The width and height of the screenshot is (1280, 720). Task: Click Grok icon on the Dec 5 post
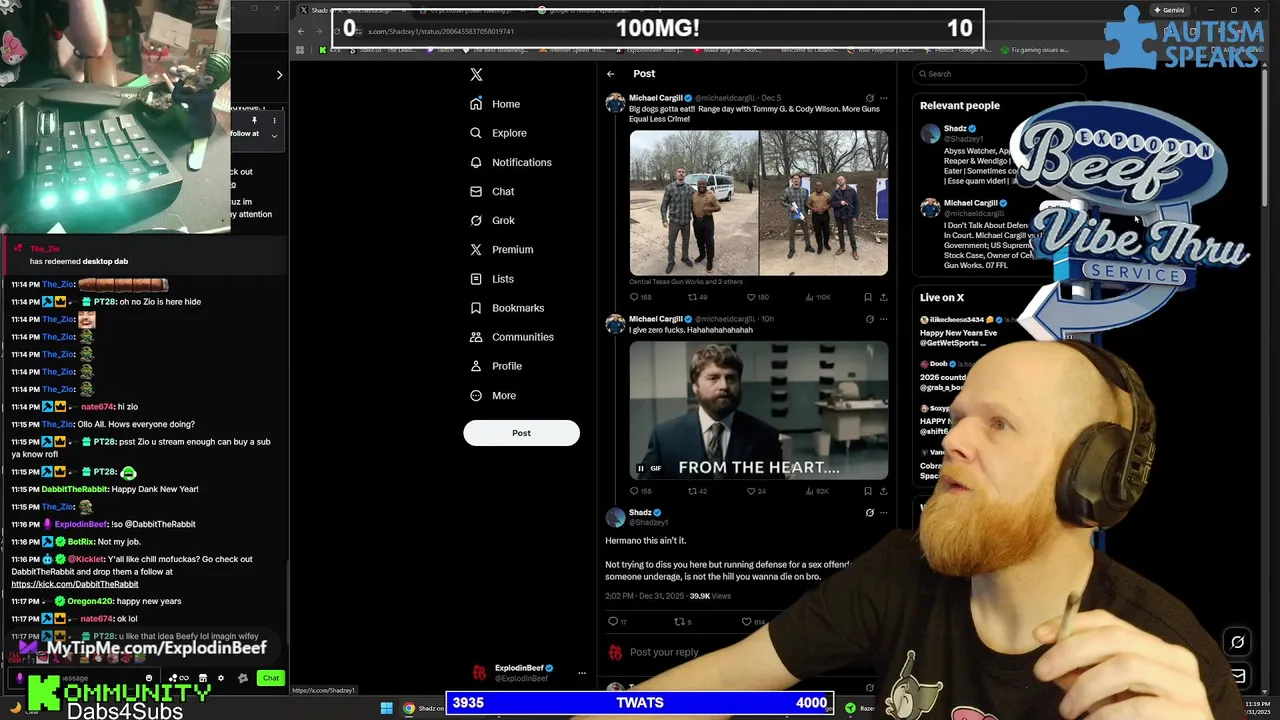[x=869, y=98]
